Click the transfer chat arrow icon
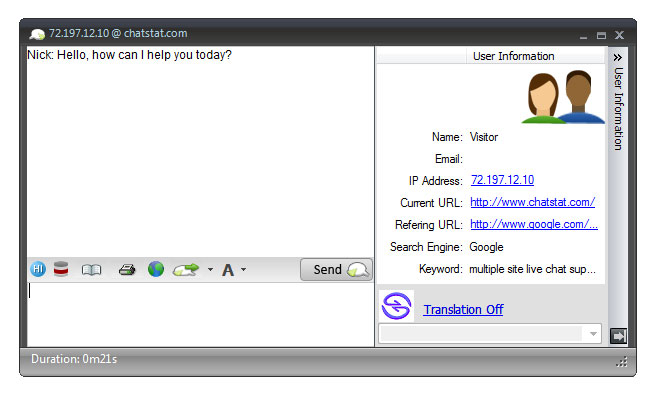The image size is (658, 400). click(x=186, y=269)
